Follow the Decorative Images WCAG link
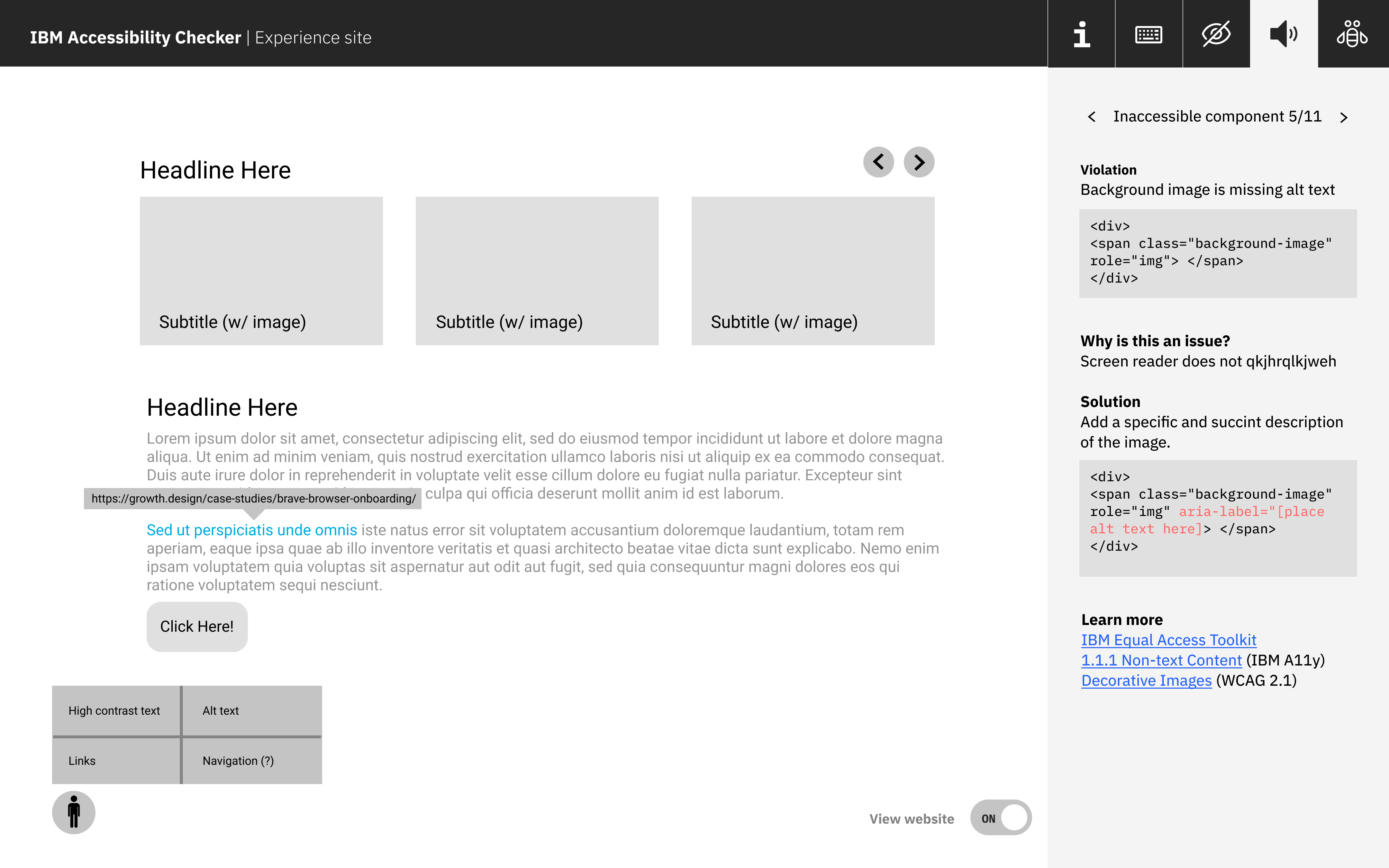The height and width of the screenshot is (868, 1389). pyautogui.click(x=1146, y=680)
